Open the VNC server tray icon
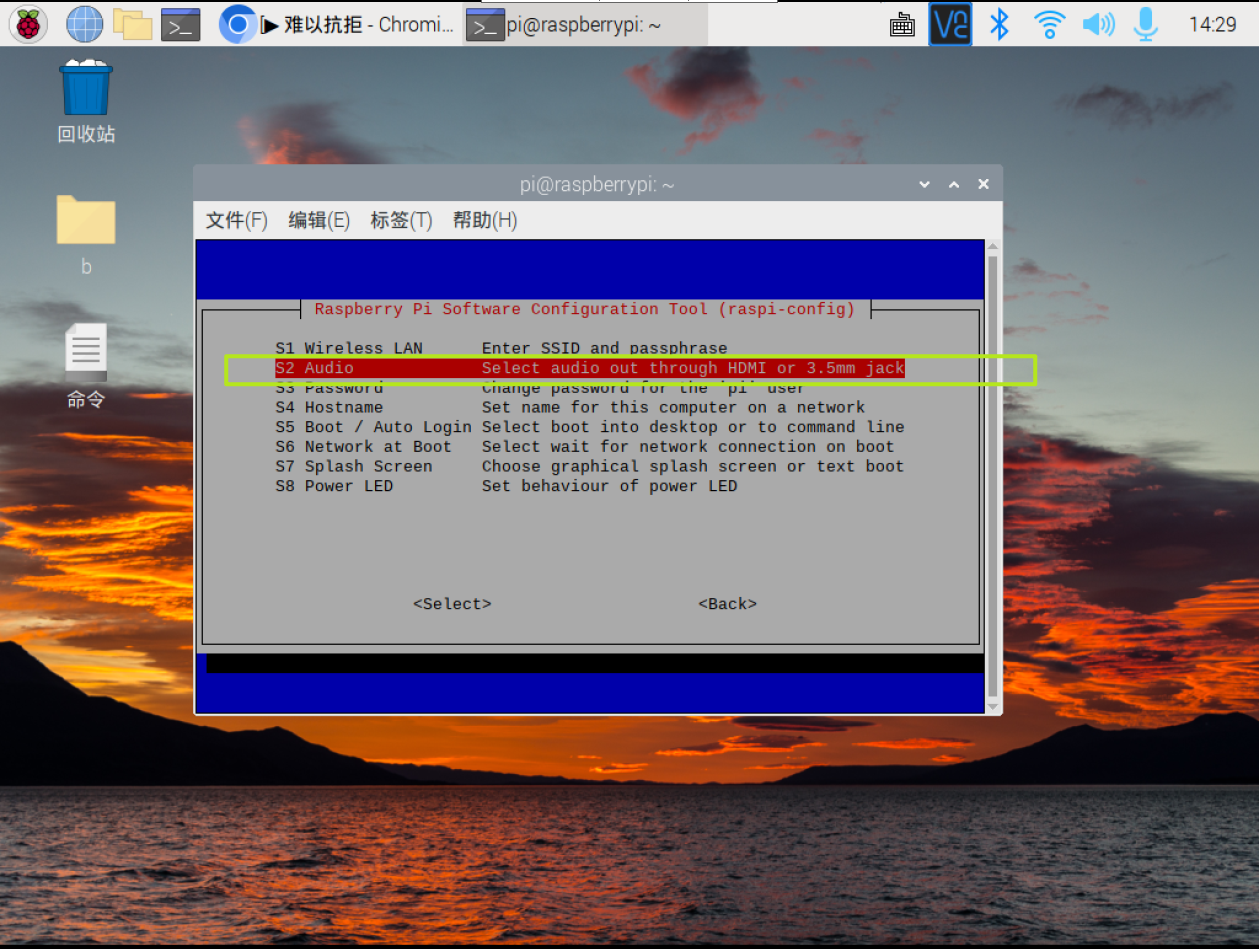The image size is (1259, 949). tap(950, 24)
